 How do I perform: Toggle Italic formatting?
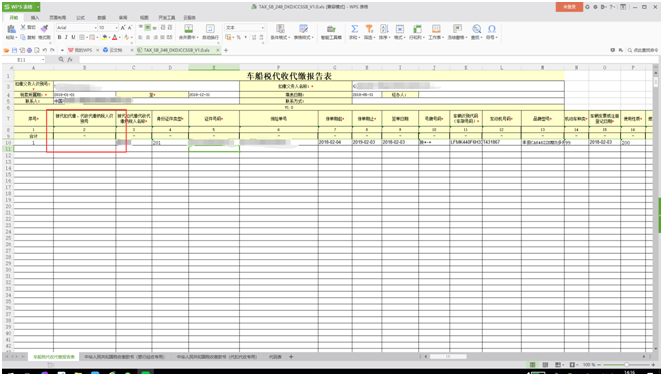tap(66, 37)
